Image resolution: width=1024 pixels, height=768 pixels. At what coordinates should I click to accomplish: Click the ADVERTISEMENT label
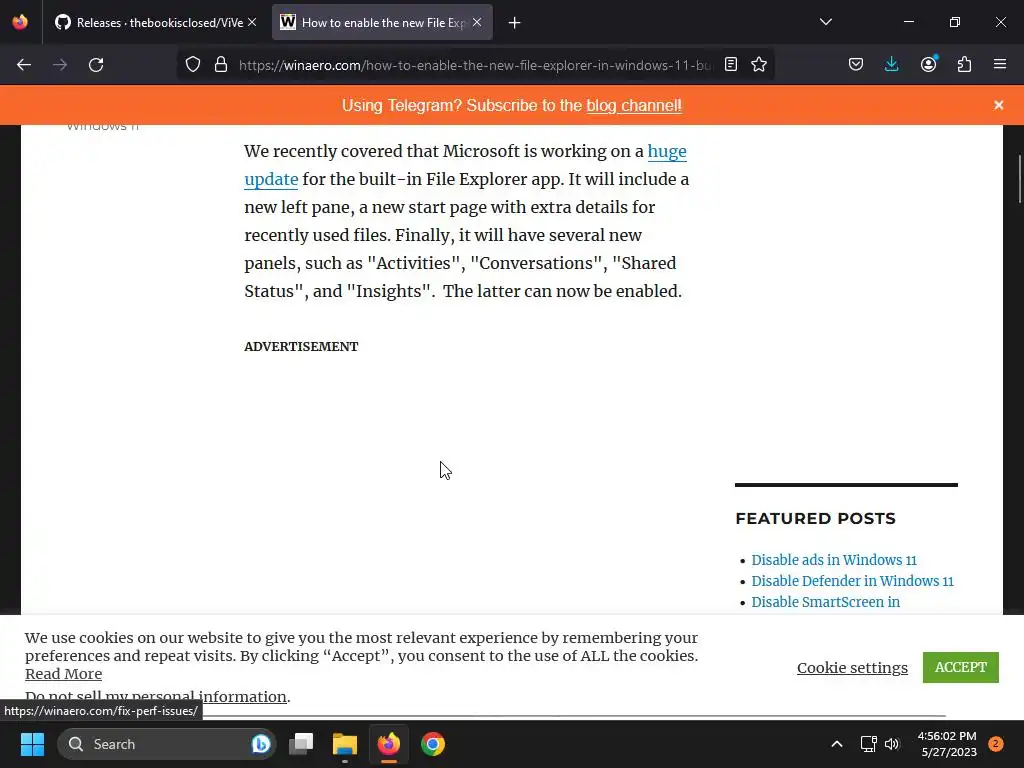click(301, 347)
